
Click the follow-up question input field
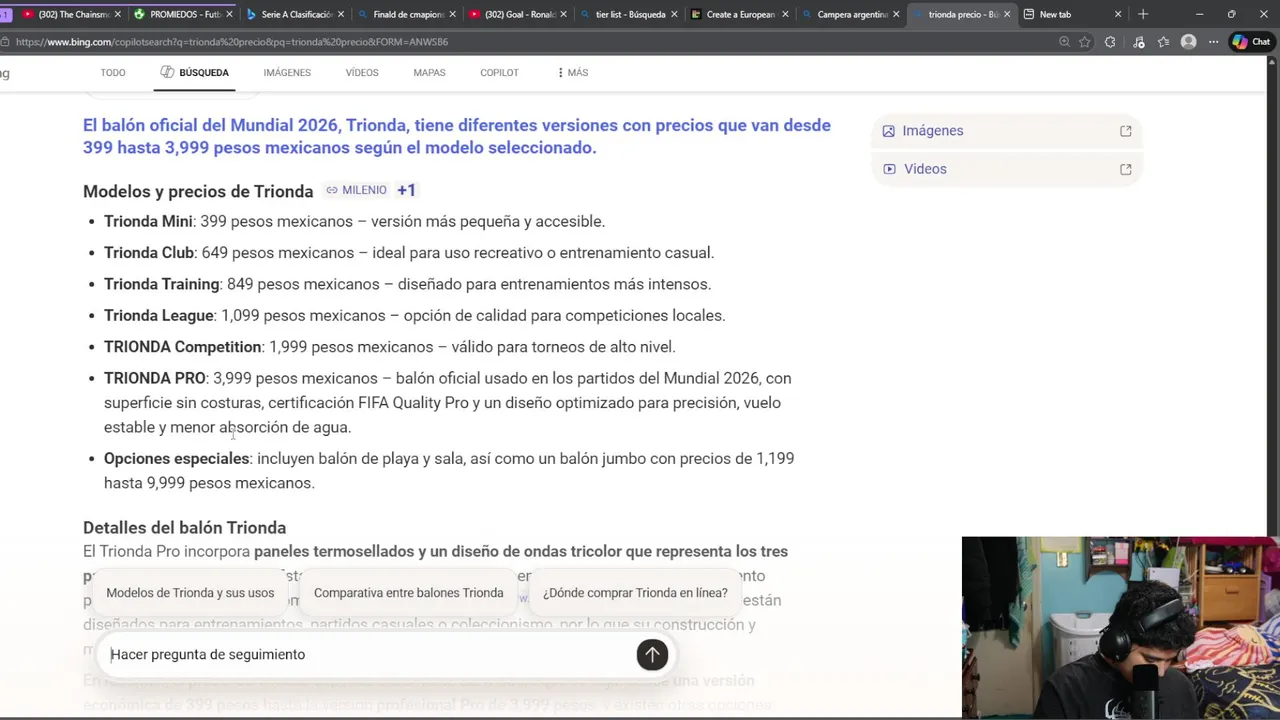(x=368, y=654)
